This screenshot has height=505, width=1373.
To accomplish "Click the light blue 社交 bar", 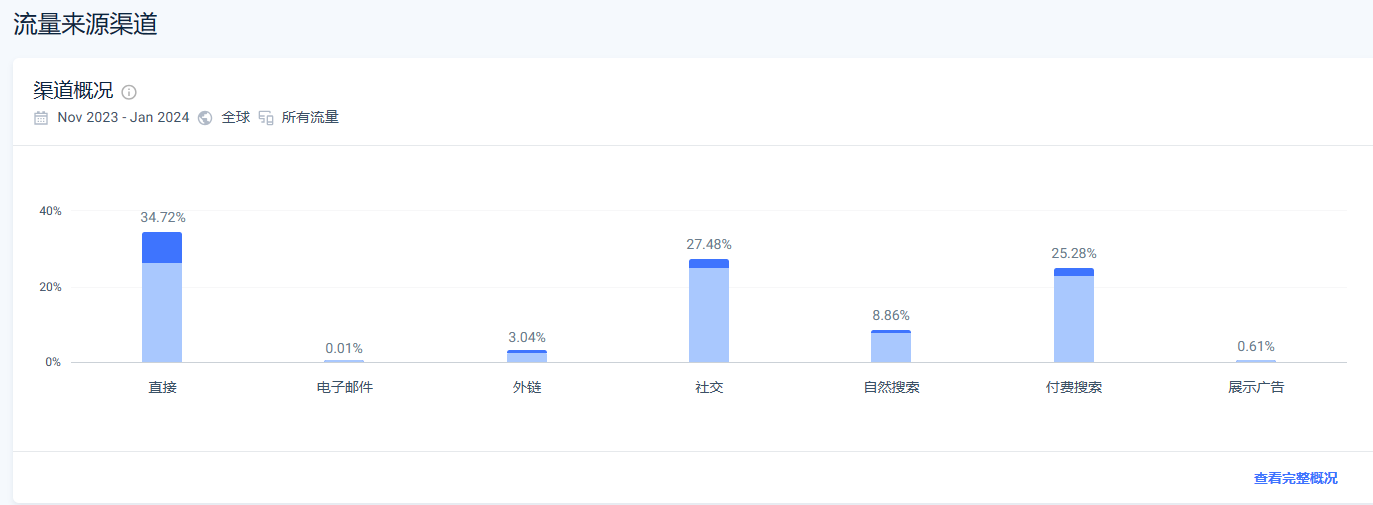I will point(709,315).
